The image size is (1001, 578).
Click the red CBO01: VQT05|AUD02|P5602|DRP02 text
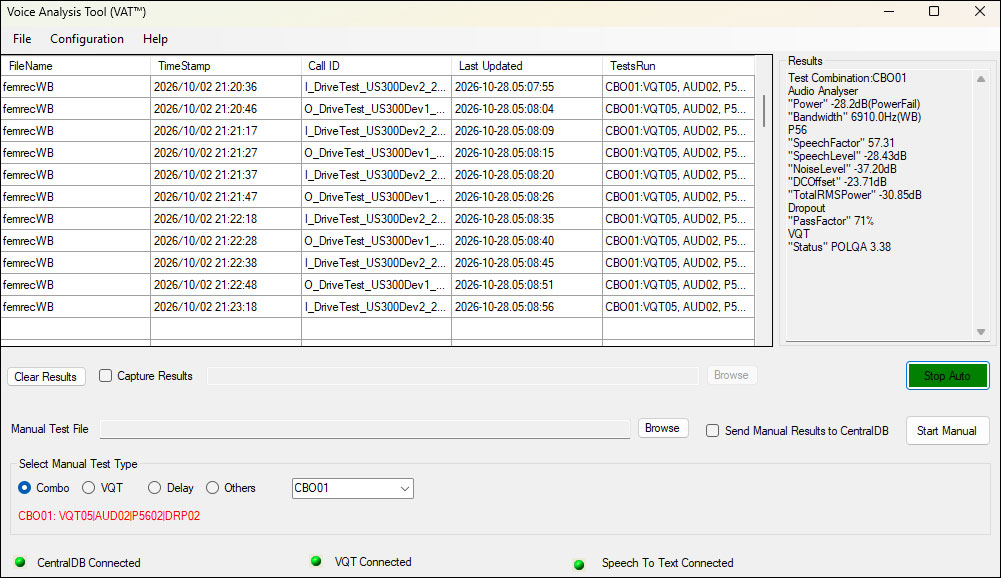[109, 516]
